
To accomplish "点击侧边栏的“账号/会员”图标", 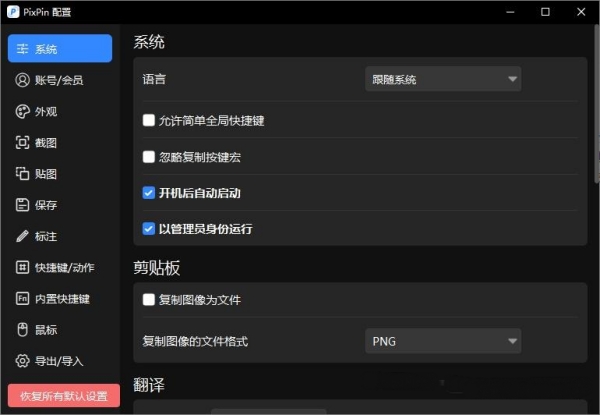I will pos(22,80).
